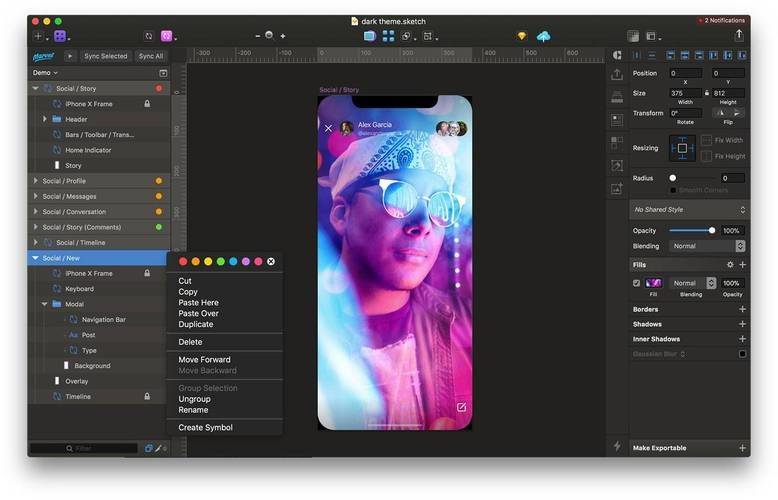Pick the red color label in context menu
Image resolution: width=778 pixels, height=500 pixels.
click(183, 261)
